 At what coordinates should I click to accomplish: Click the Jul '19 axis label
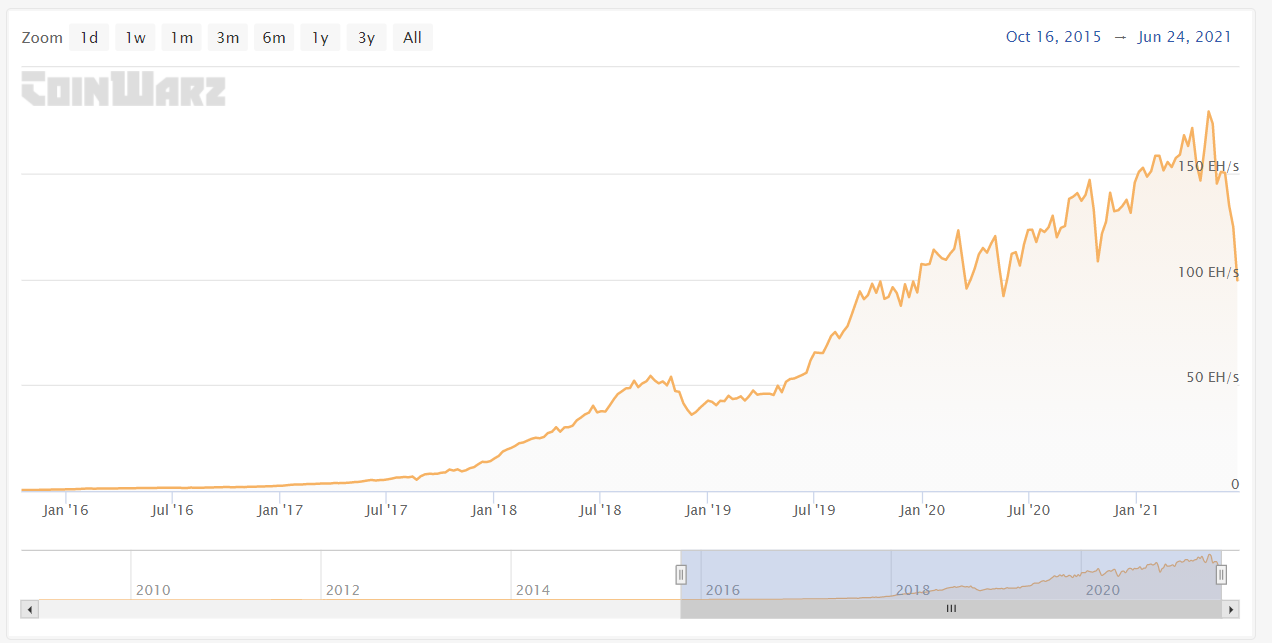(814, 510)
